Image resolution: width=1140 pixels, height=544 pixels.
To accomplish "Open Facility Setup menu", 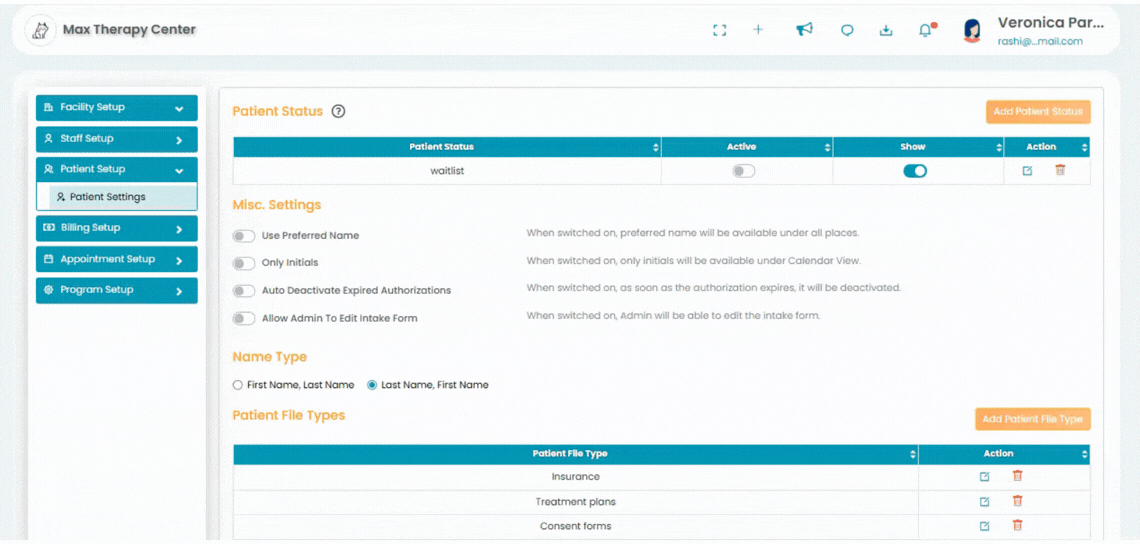I will coord(116,108).
